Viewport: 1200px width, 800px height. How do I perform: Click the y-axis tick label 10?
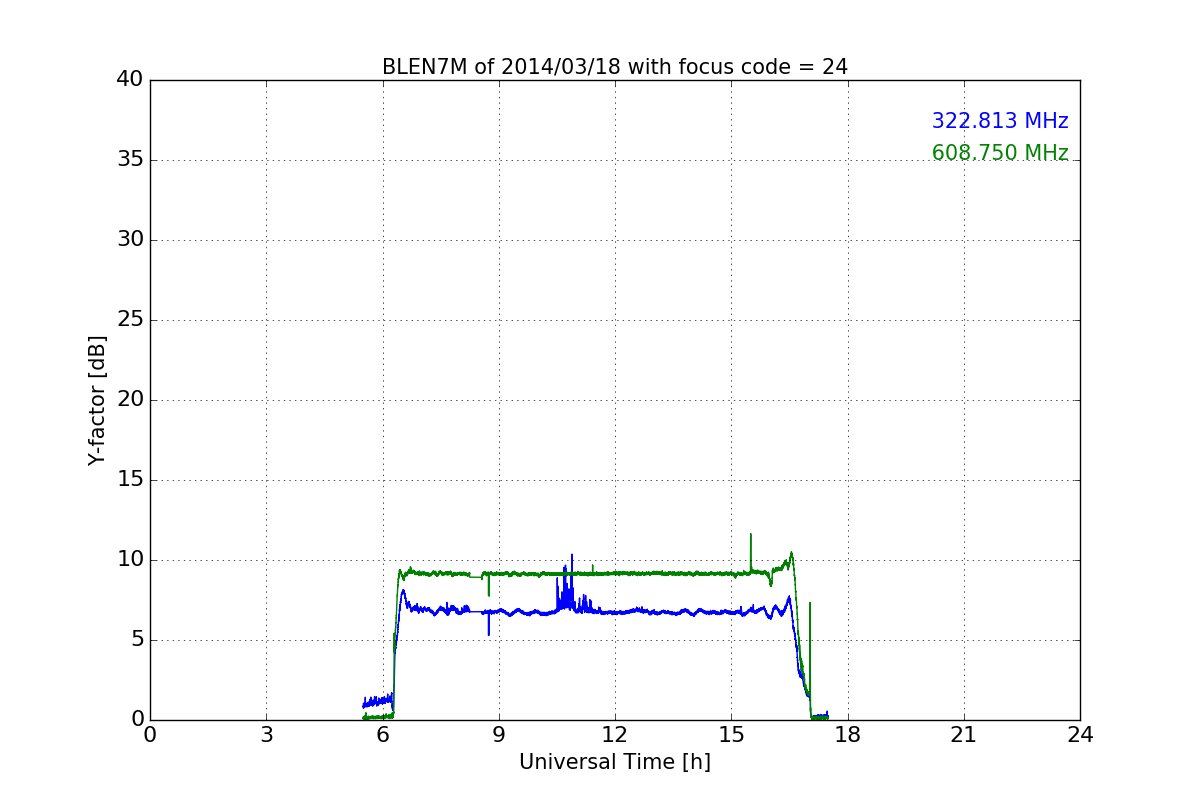[x=130, y=560]
